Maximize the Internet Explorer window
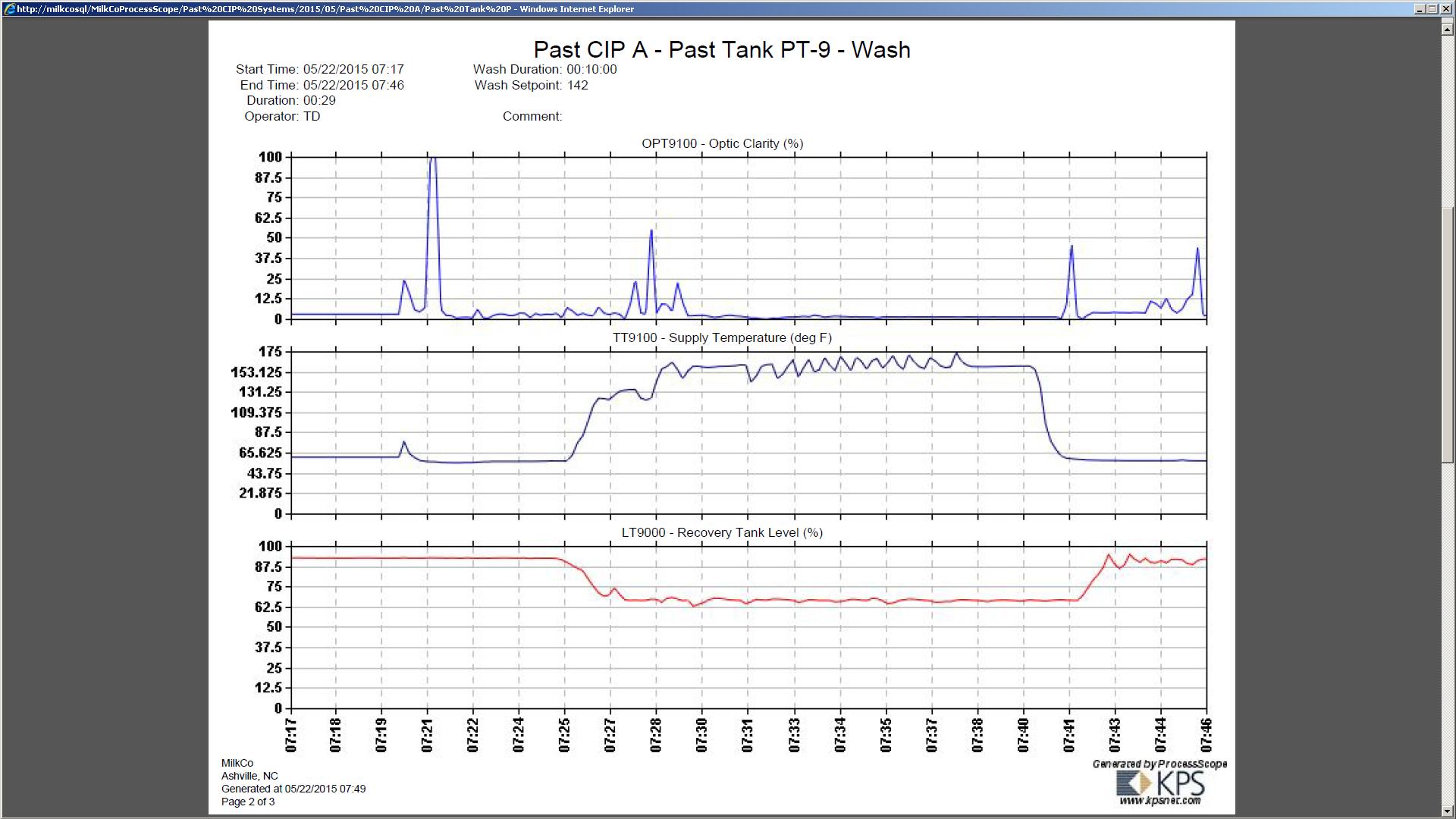1456x819 pixels. coord(1432,9)
